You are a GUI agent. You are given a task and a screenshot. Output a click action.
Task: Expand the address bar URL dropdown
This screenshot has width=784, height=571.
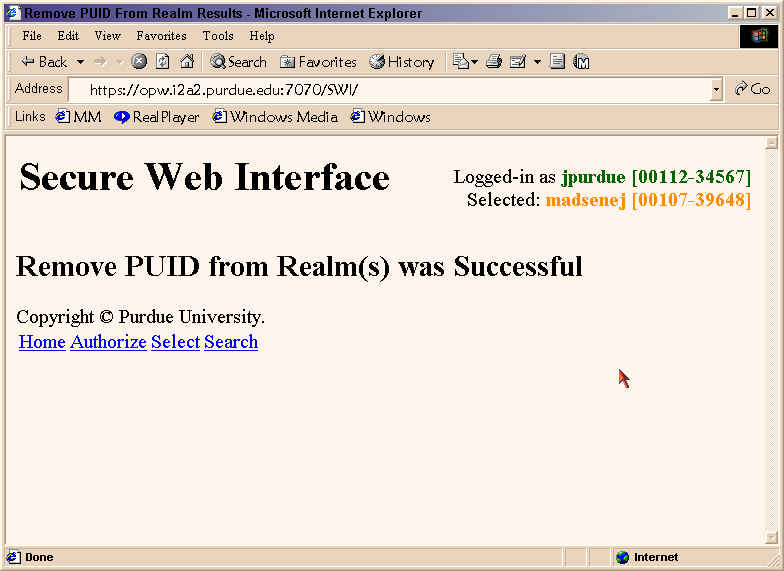(716, 89)
